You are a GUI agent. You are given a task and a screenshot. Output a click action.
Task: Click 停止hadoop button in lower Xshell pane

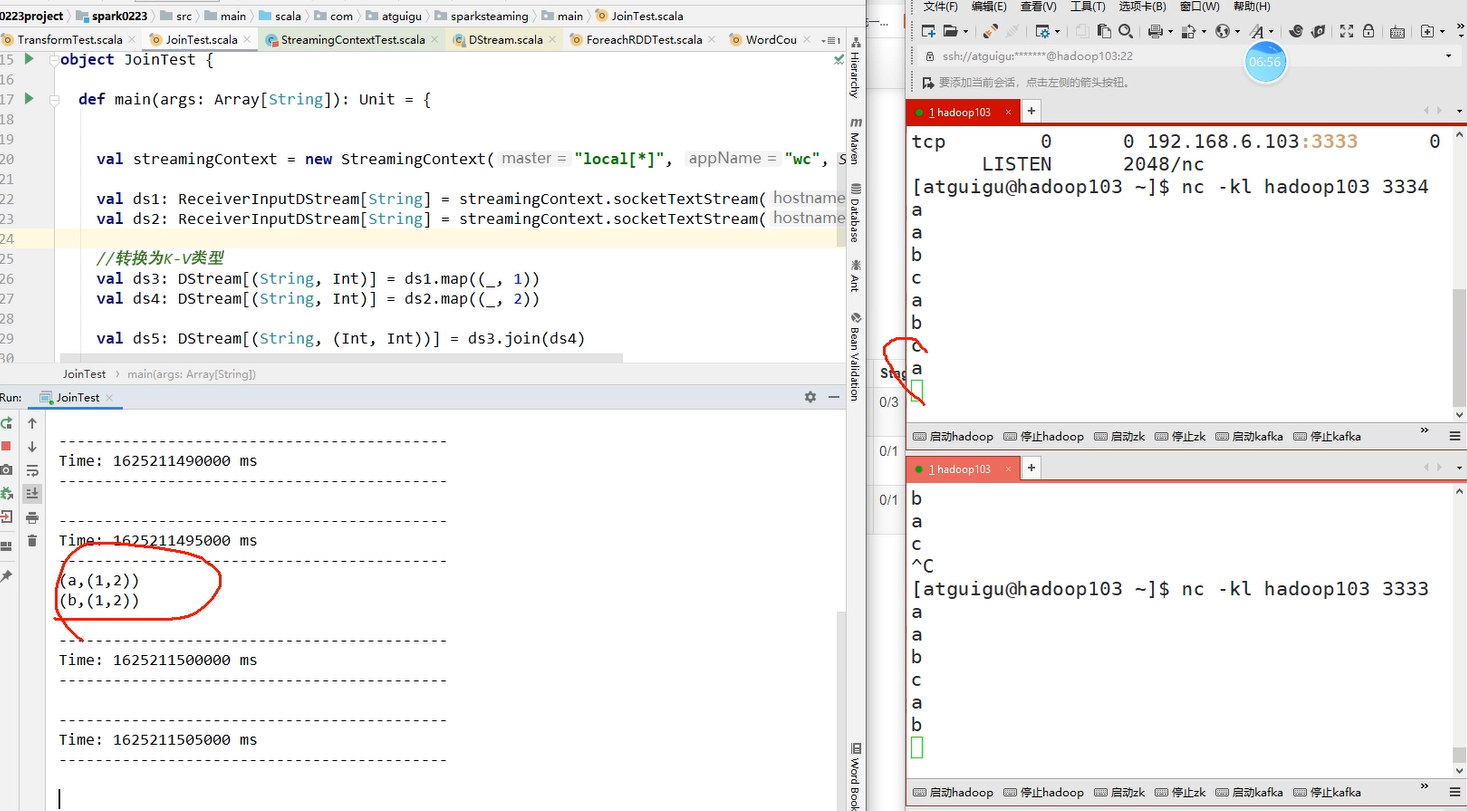[1043, 792]
